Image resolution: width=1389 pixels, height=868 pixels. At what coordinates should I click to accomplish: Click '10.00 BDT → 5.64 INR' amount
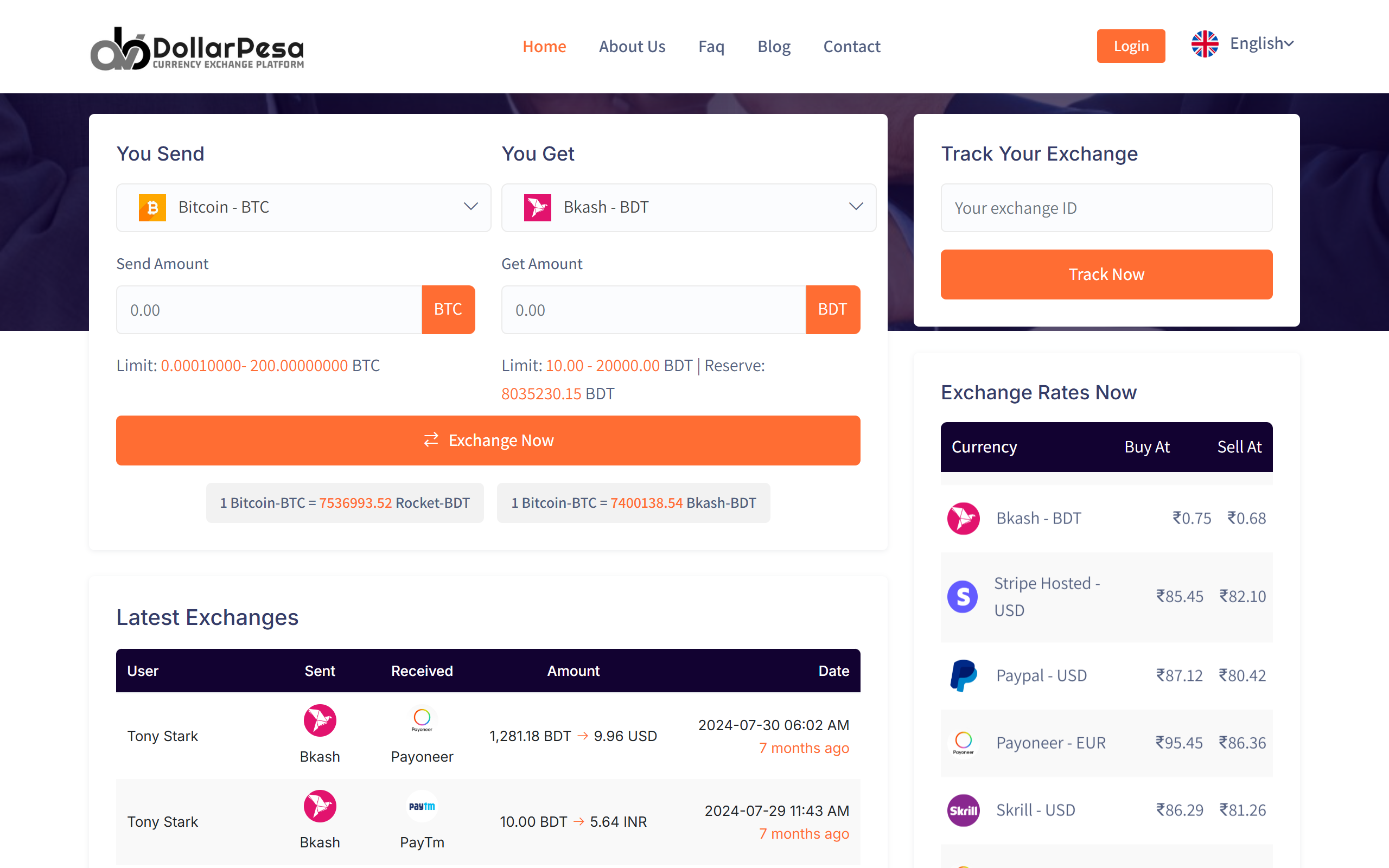click(573, 821)
